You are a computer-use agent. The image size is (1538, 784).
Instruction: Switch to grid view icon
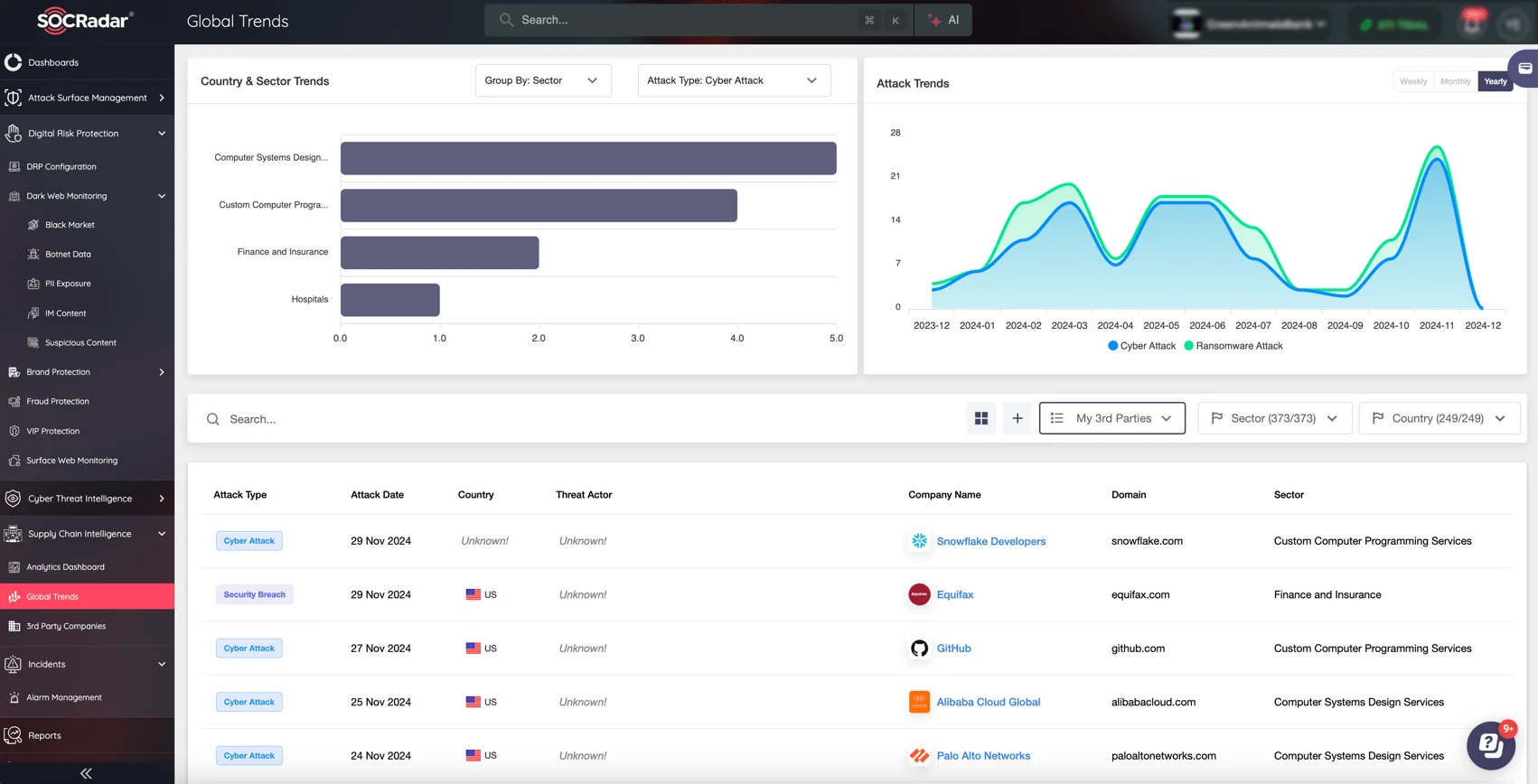pyautogui.click(x=981, y=418)
